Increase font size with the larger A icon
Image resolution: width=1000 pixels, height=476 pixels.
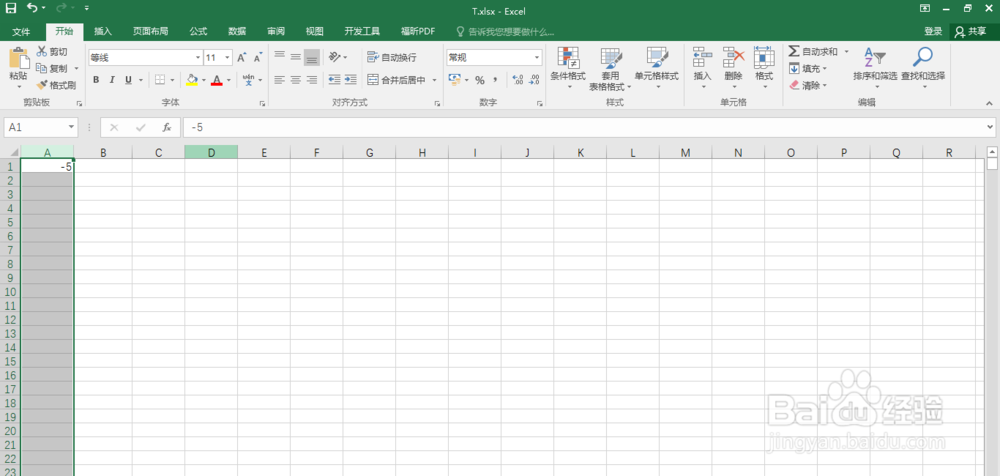click(242, 57)
